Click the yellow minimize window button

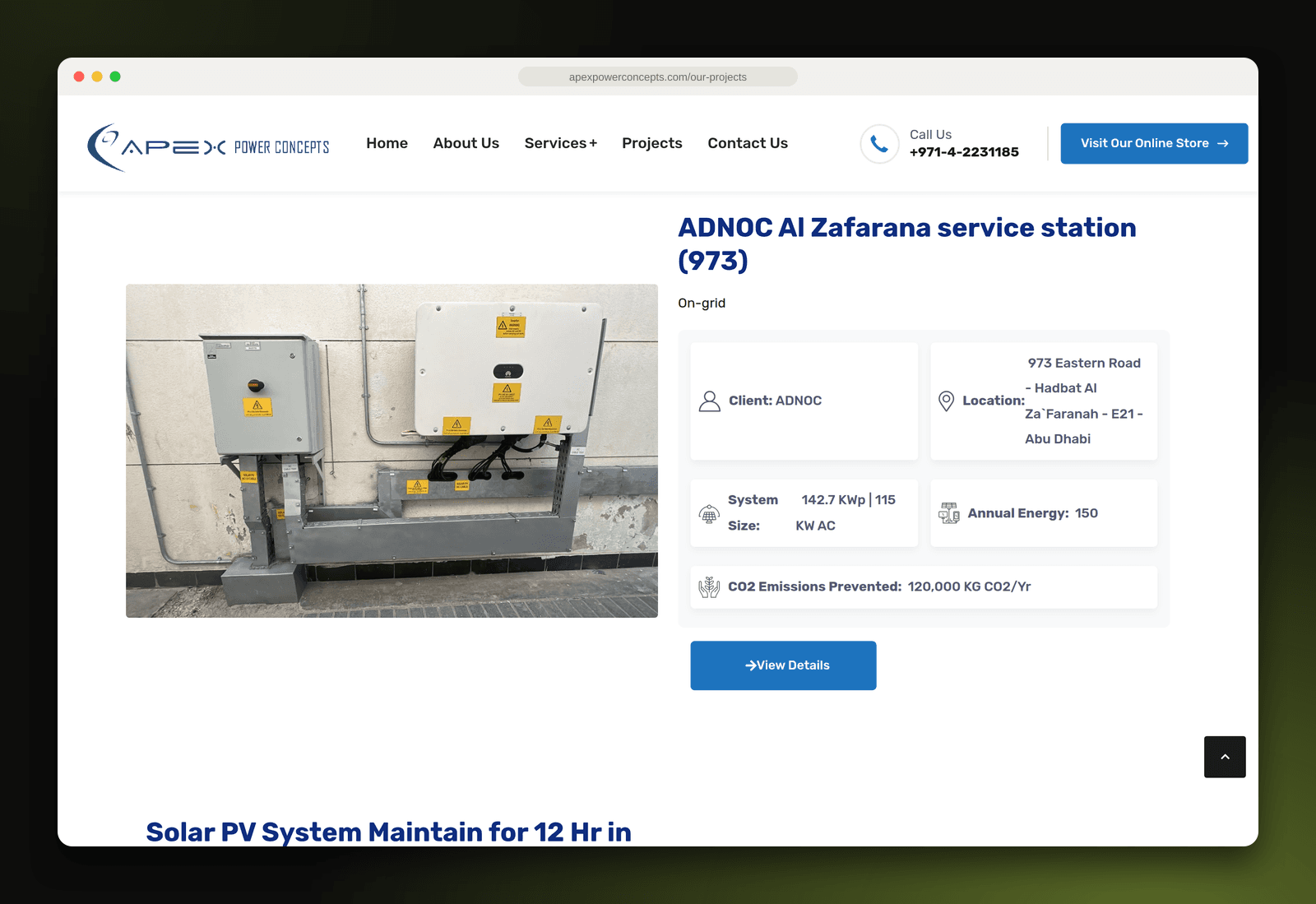coord(97,76)
